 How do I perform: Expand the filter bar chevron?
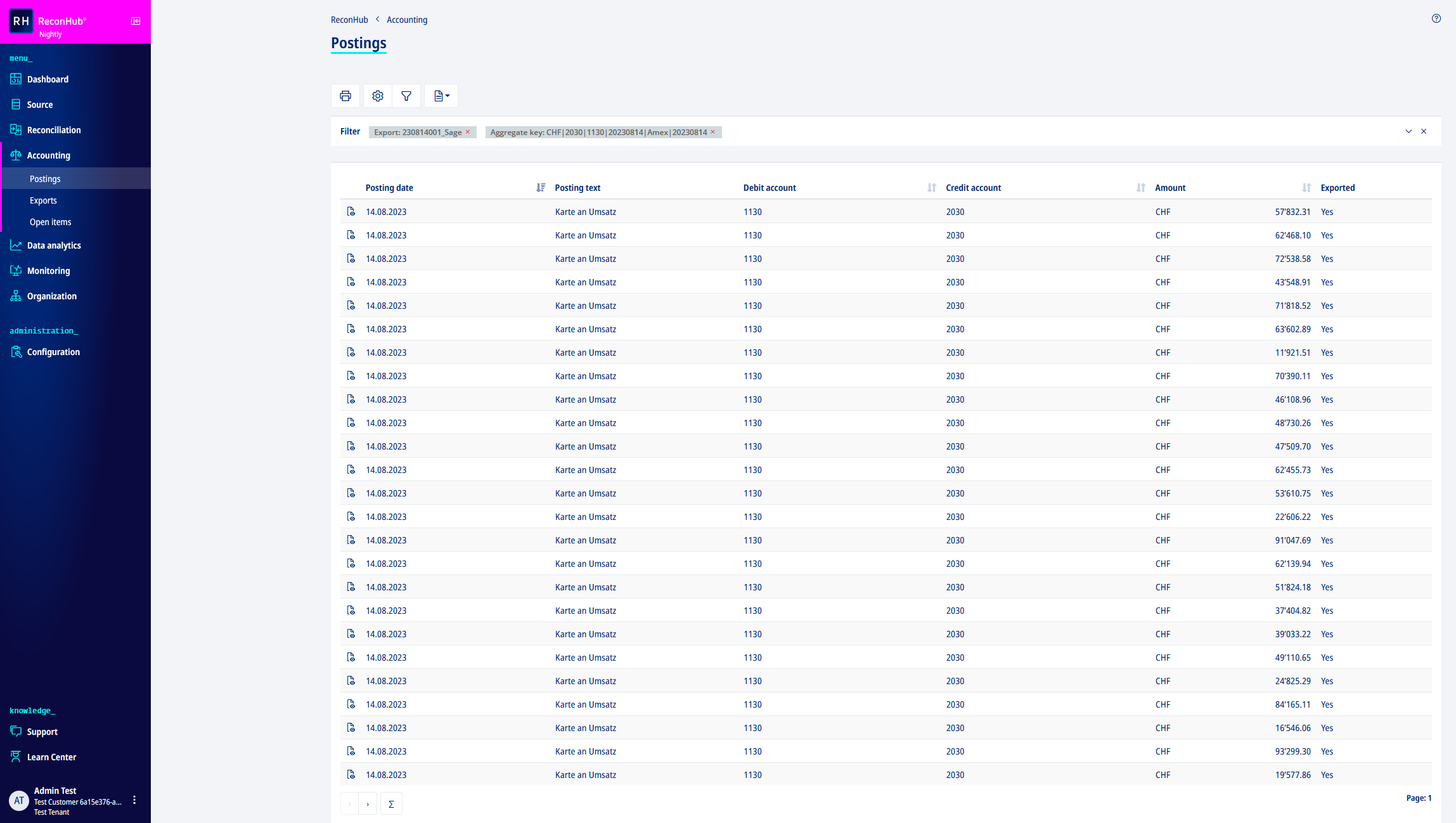point(1408,131)
